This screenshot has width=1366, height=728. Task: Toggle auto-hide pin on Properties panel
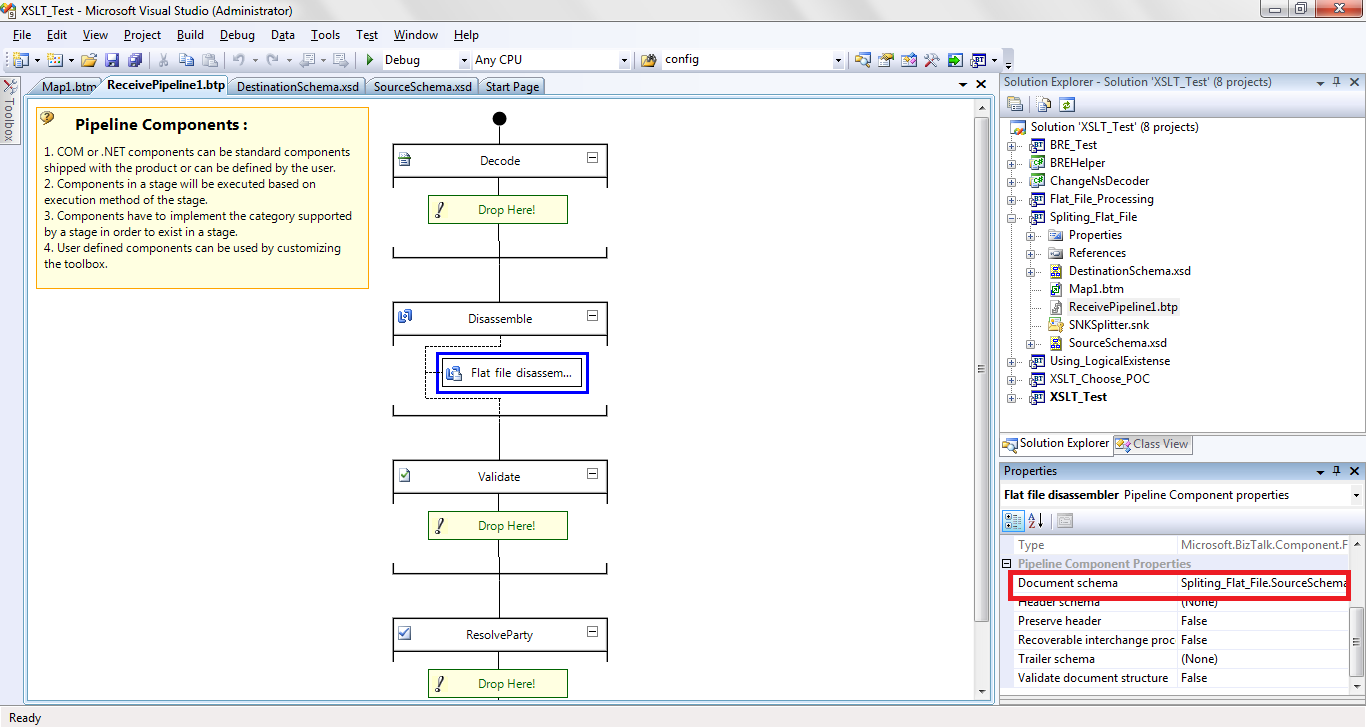pyautogui.click(x=1335, y=470)
